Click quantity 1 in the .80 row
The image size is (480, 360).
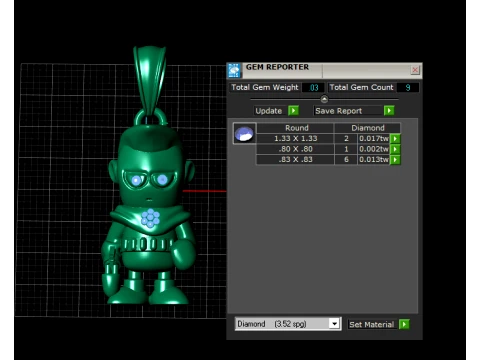[x=346, y=149]
